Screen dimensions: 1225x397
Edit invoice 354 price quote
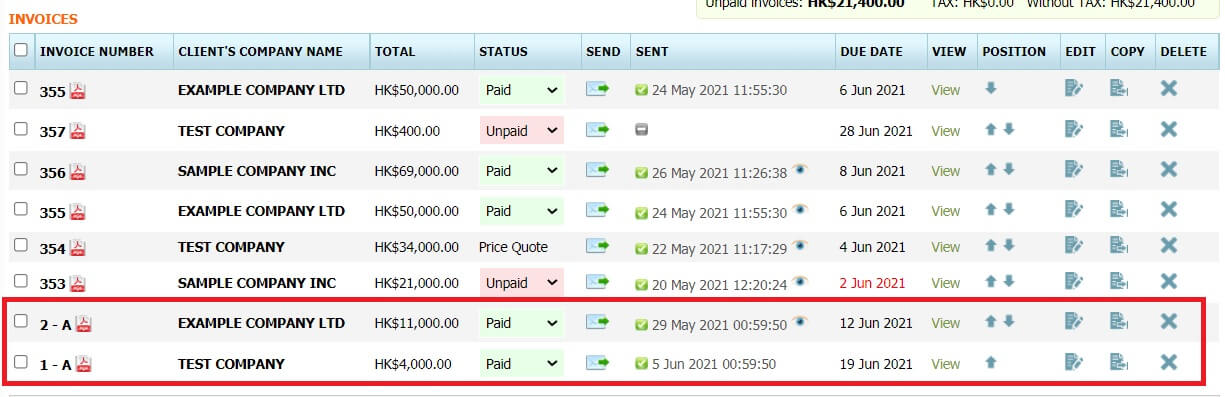(x=1074, y=245)
